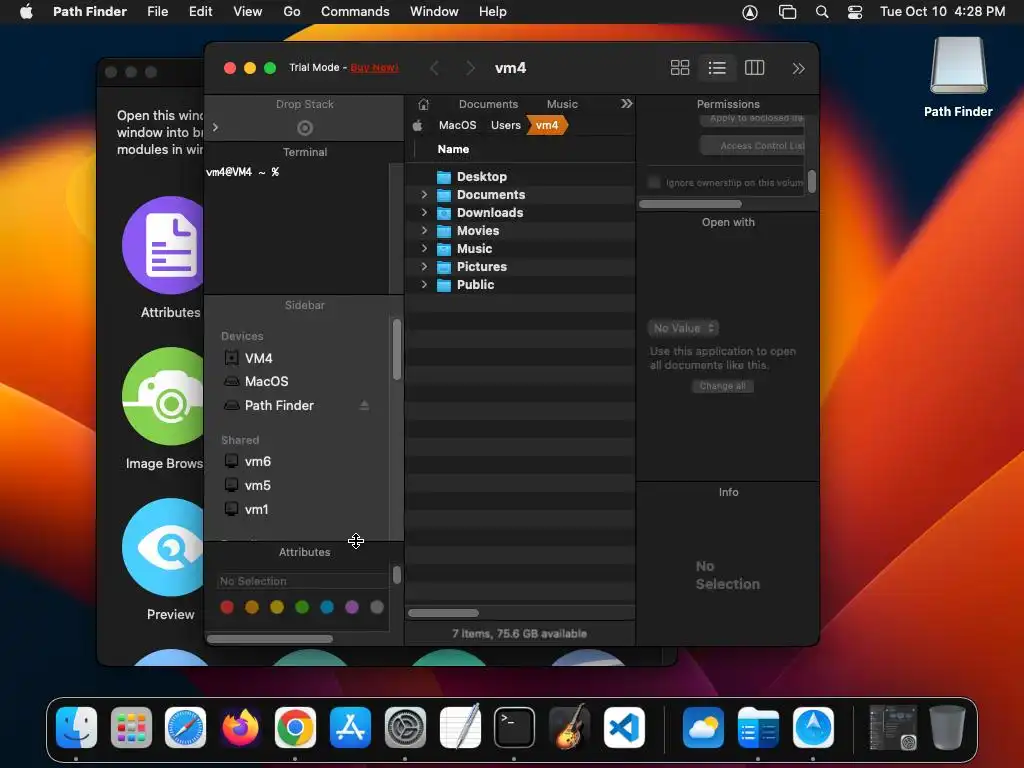Go to MacOS in path bar
1024x768 pixels.
click(458, 125)
